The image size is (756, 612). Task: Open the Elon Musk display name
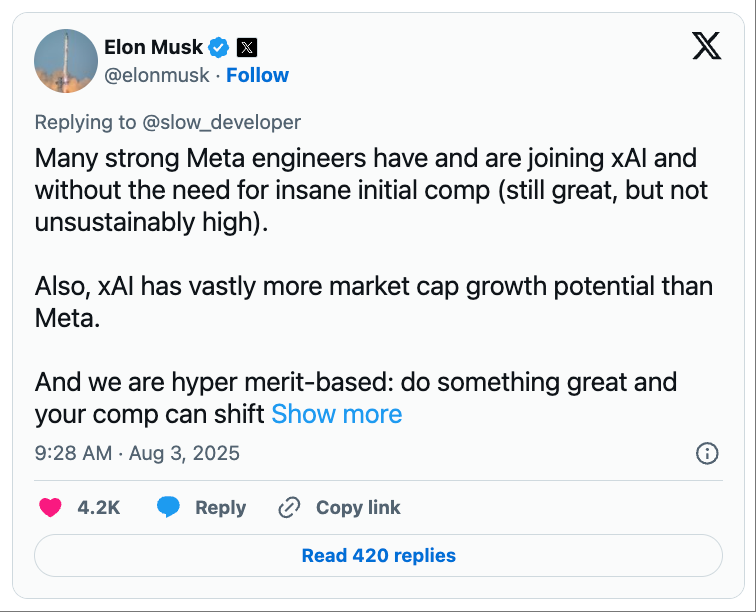(x=153, y=47)
